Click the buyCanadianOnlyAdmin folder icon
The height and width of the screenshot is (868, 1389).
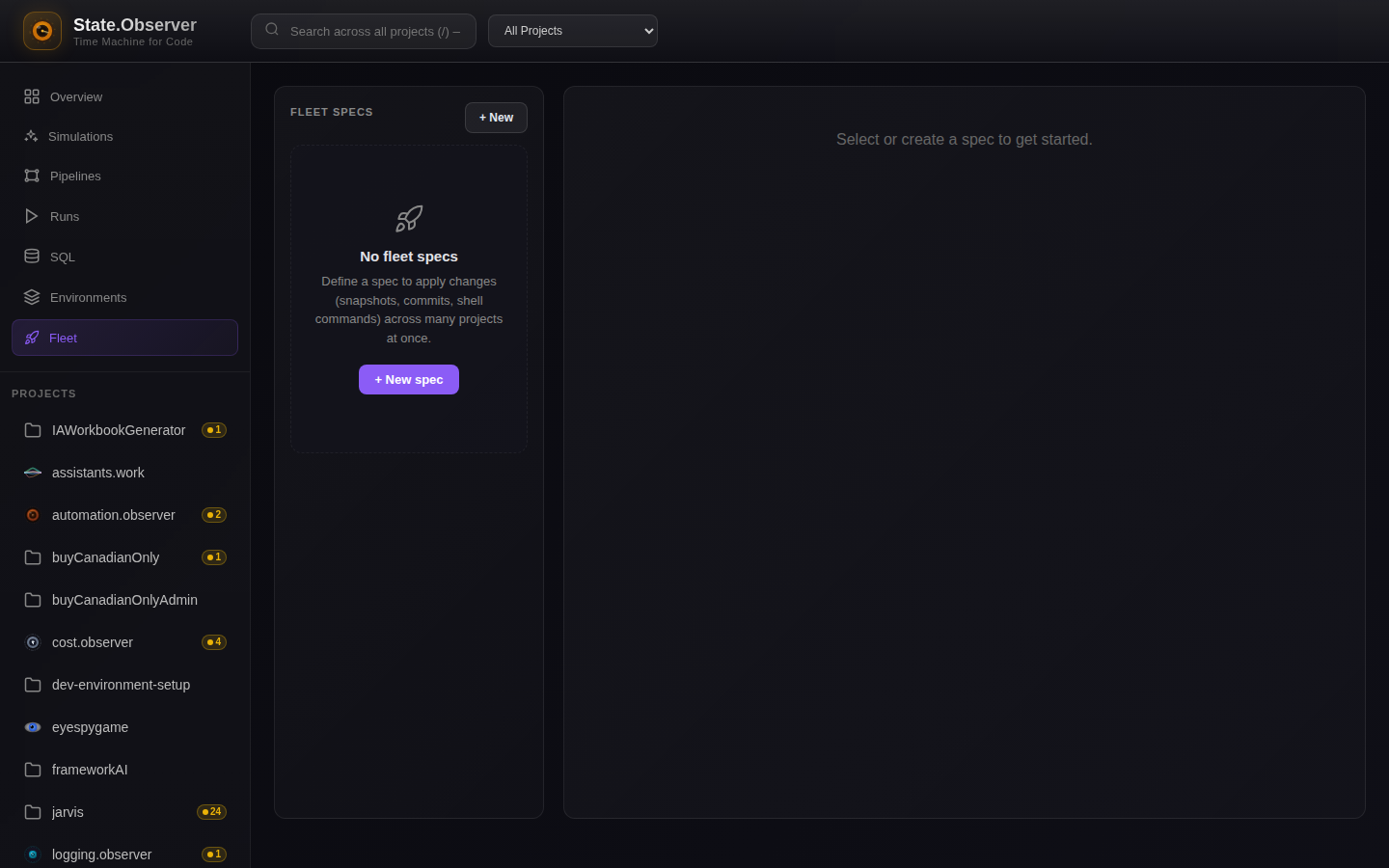pos(33,600)
